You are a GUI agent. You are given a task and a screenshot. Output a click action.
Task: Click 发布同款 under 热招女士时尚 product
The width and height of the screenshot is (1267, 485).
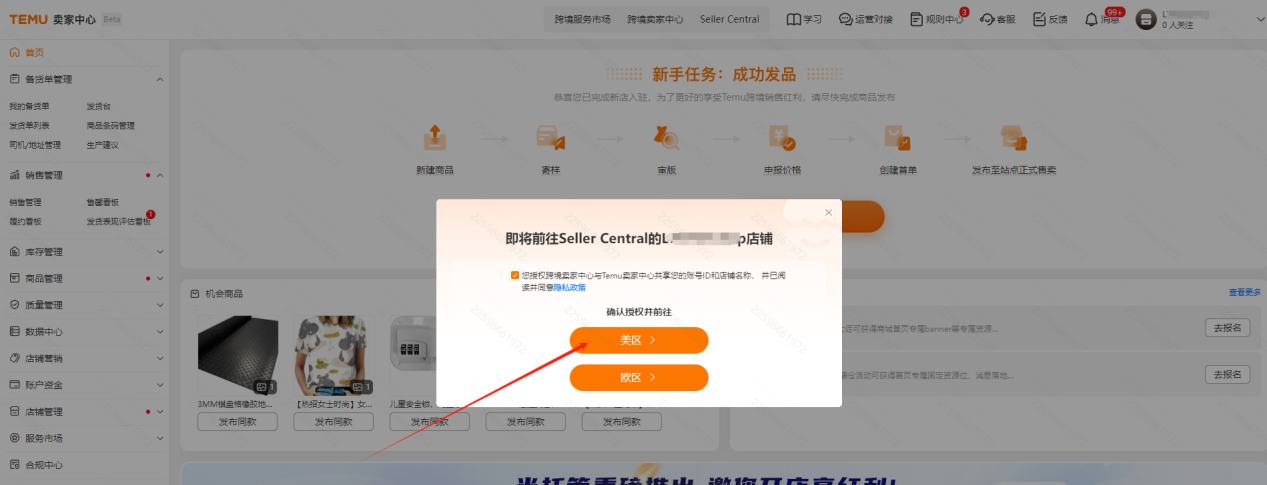pos(333,422)
